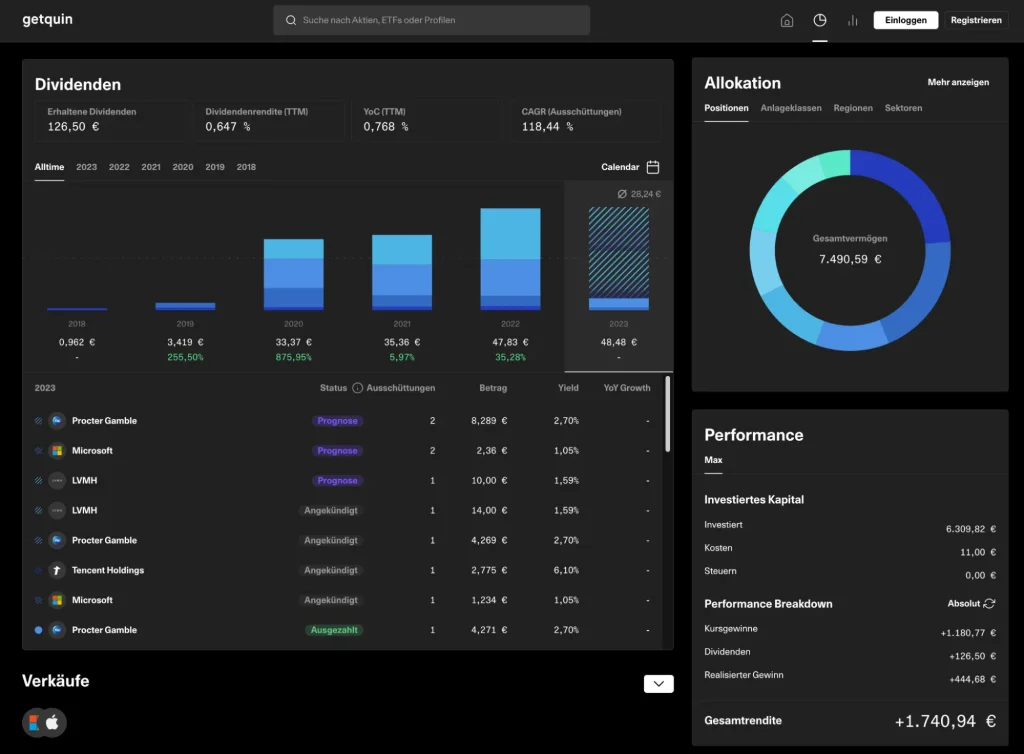Open the Sektoren allocation tab

pyautogui.click(x=903, y=108)
